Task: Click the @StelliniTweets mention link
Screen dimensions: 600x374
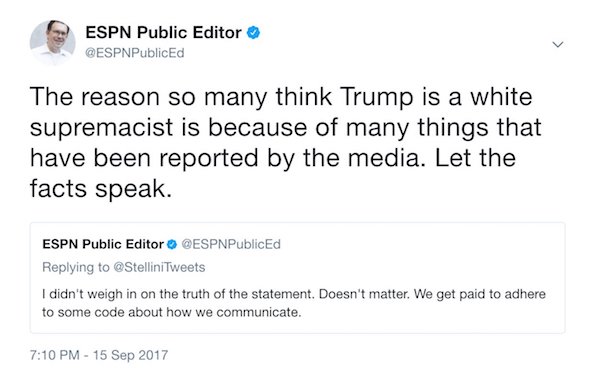Action: click(159, 267)
